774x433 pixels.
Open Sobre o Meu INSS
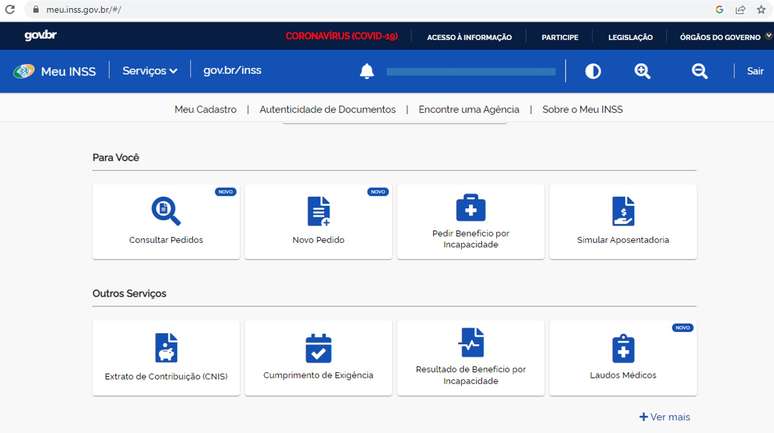[x=582, y=110]
